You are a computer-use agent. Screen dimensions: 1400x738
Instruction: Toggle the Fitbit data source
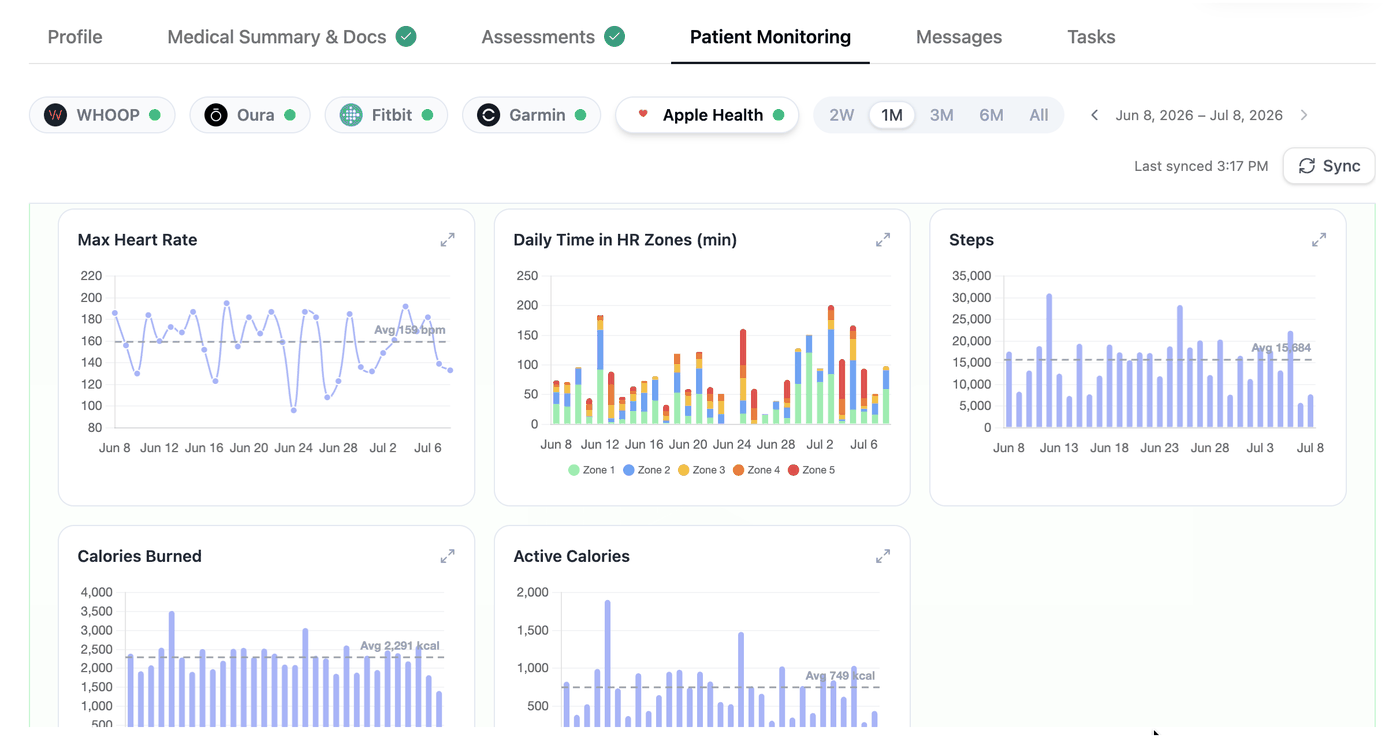[x=386, y=115]
